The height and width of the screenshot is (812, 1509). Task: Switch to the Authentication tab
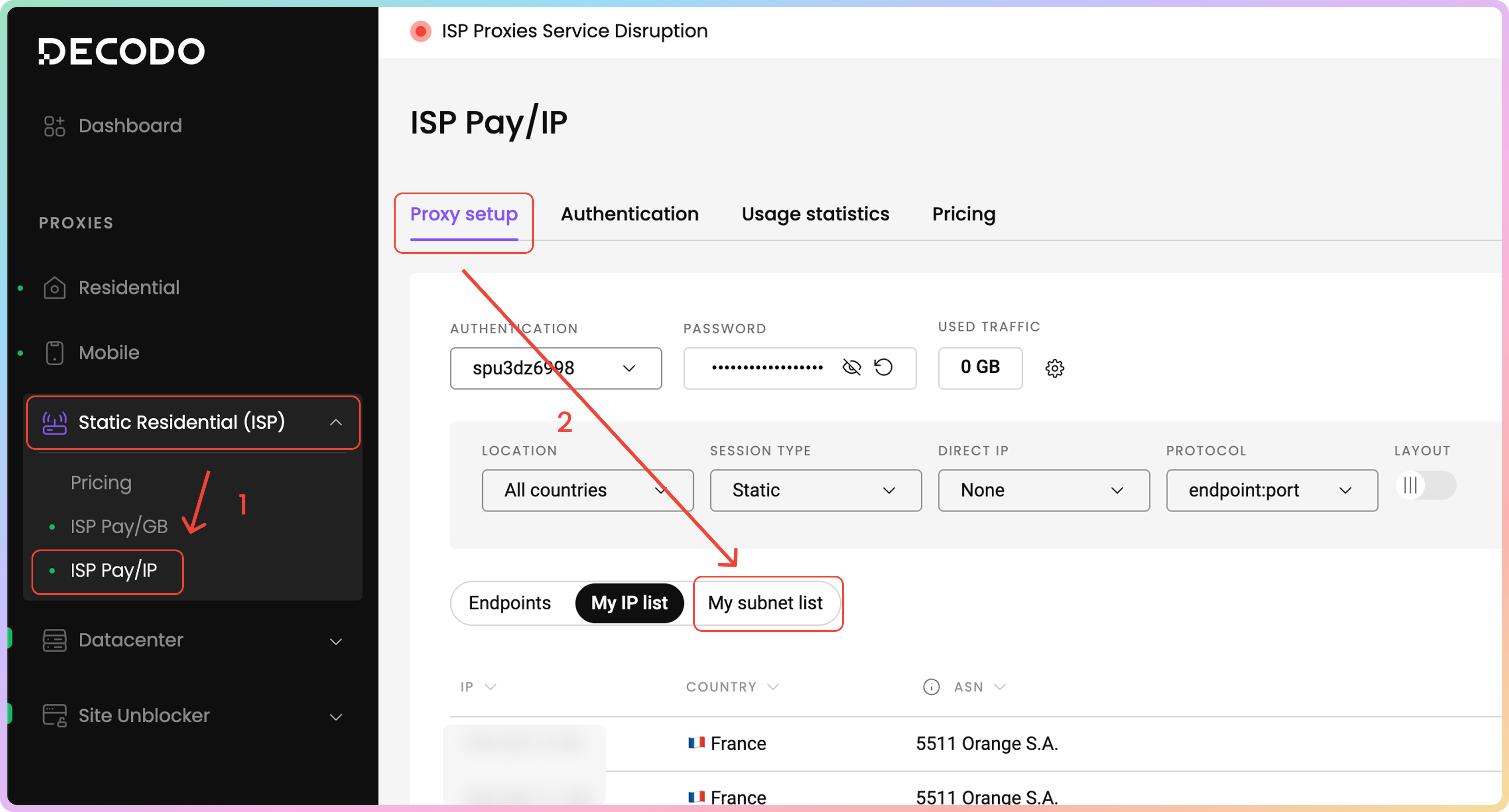pyautogui.click(x=629, y=214)
